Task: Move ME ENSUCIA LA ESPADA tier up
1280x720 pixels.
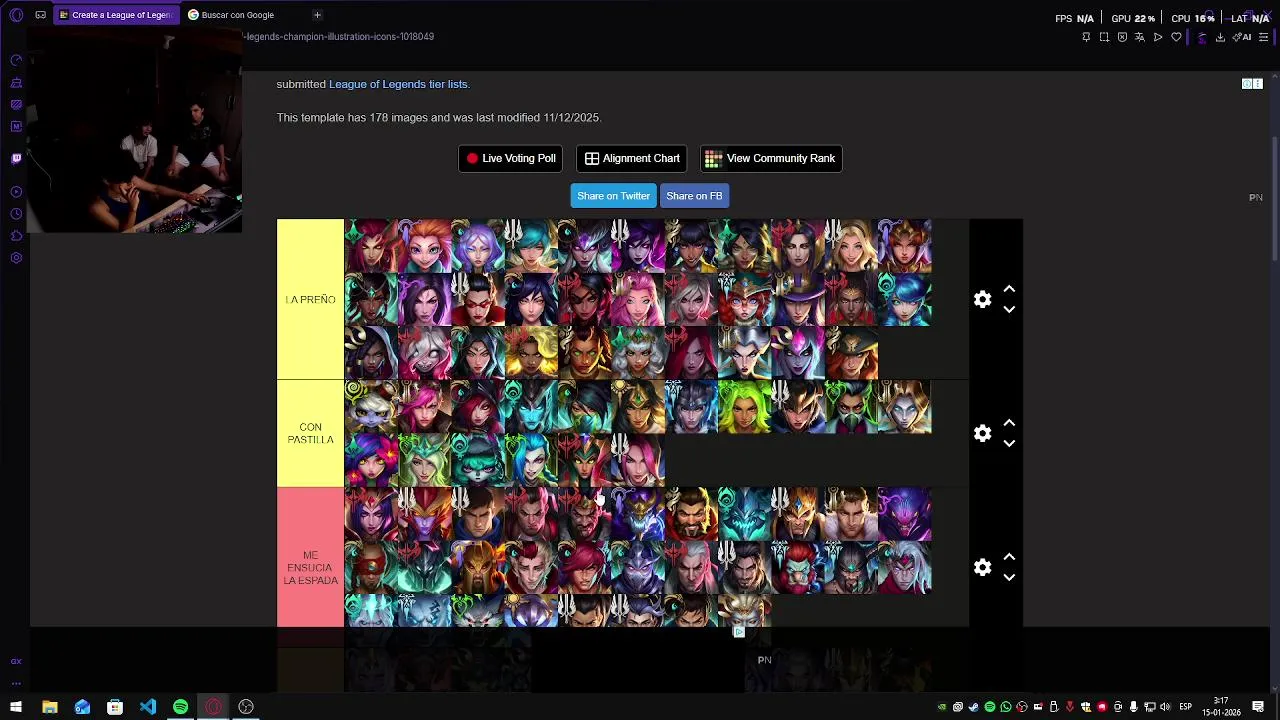Action: (x=1009, y=557)
